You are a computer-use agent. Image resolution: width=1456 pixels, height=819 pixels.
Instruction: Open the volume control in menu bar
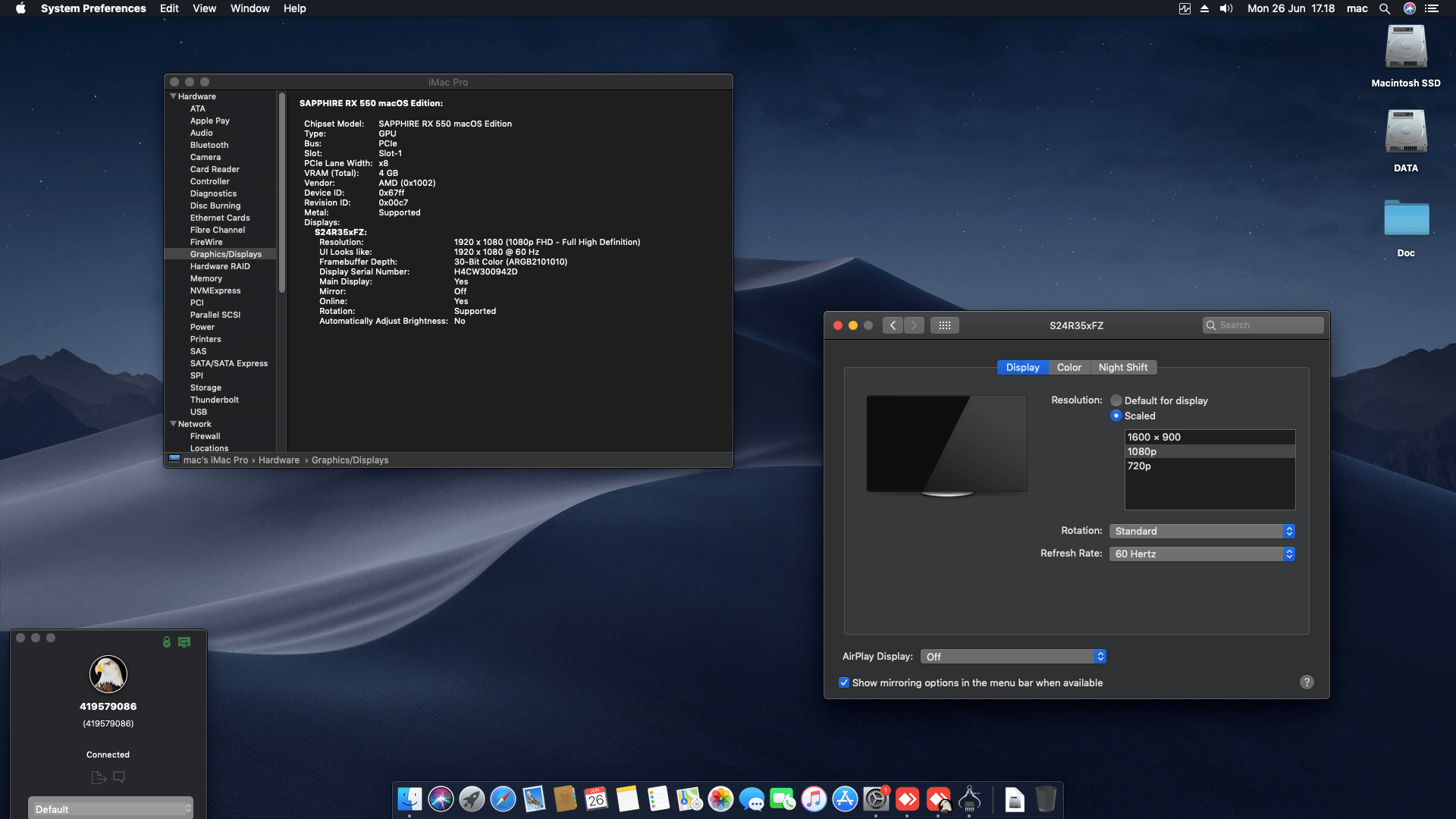[x=1226, y=8]
